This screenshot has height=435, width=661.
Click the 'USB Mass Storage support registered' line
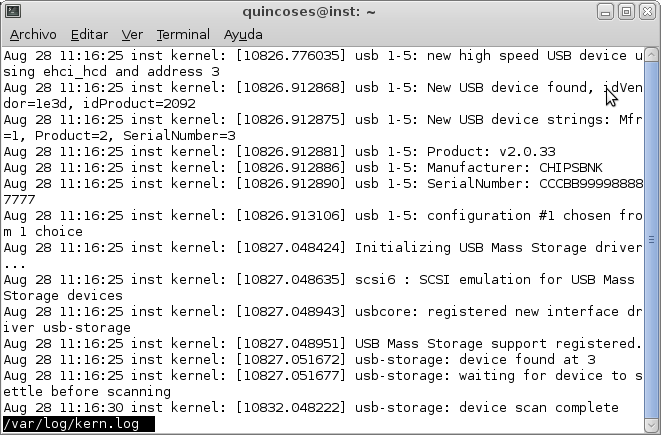321,344
